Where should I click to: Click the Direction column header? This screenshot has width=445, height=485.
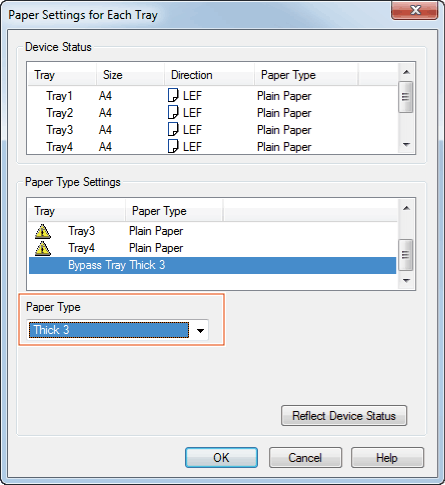210,75
